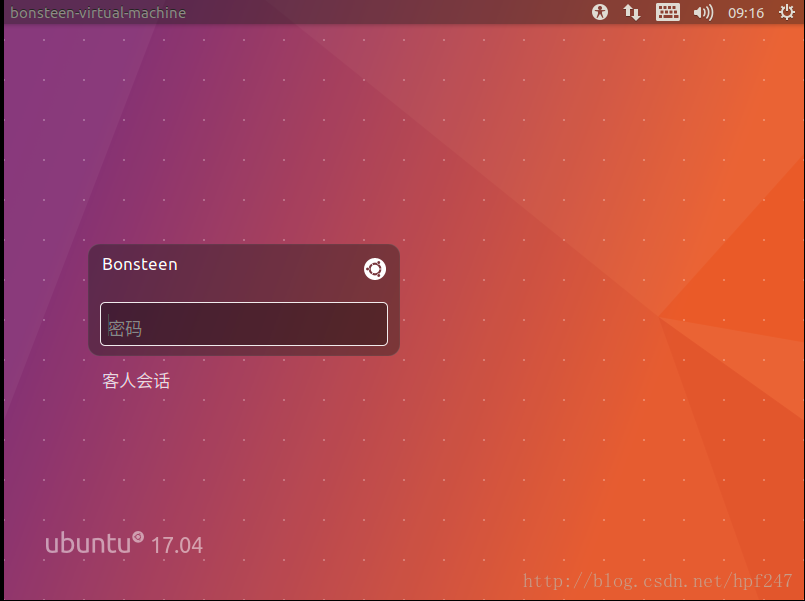805x601 pixels.
Task: Click the 17.04 version number
Action: point(177,546)
